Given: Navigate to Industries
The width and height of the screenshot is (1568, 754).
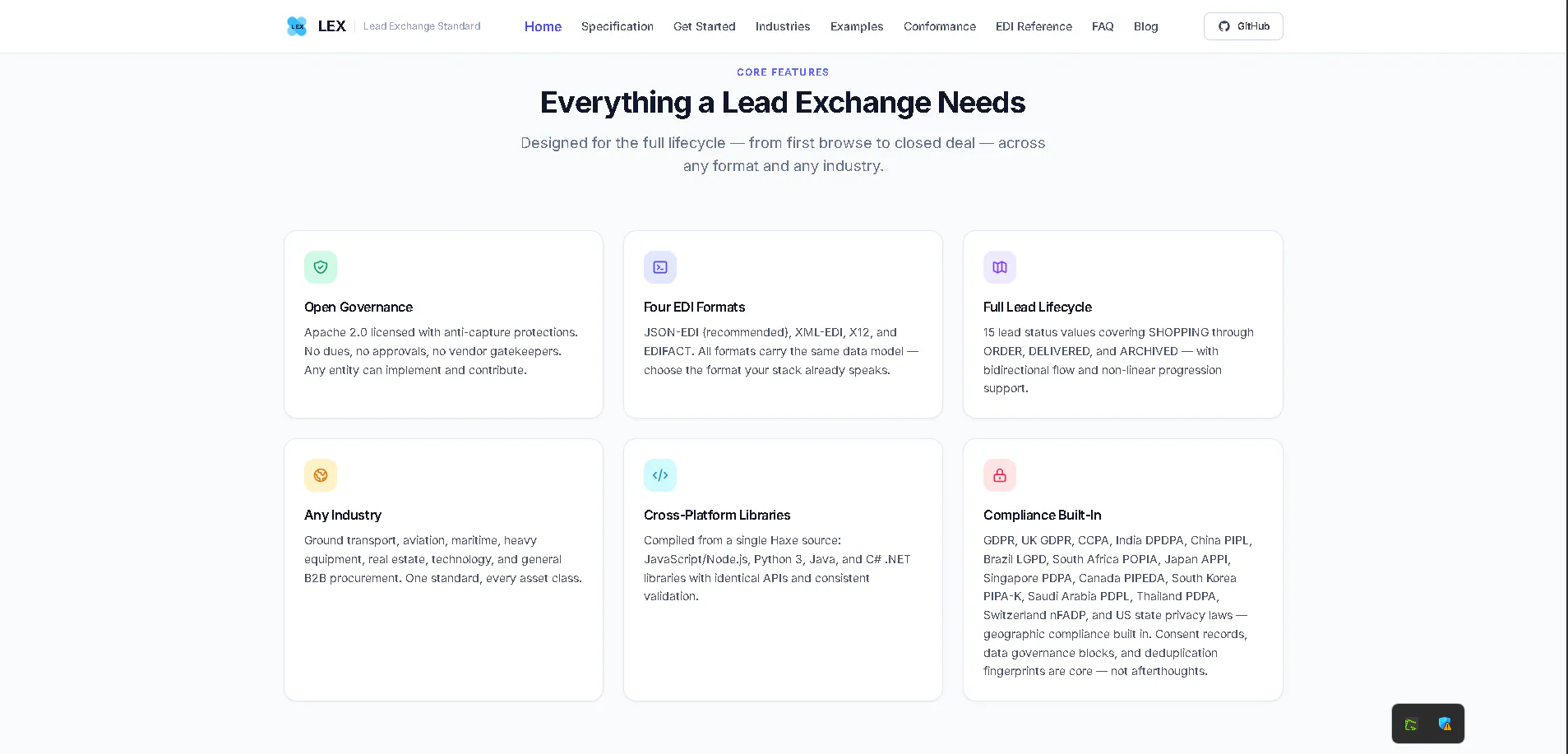Looking at the screenshot, I should pos(783,26).
